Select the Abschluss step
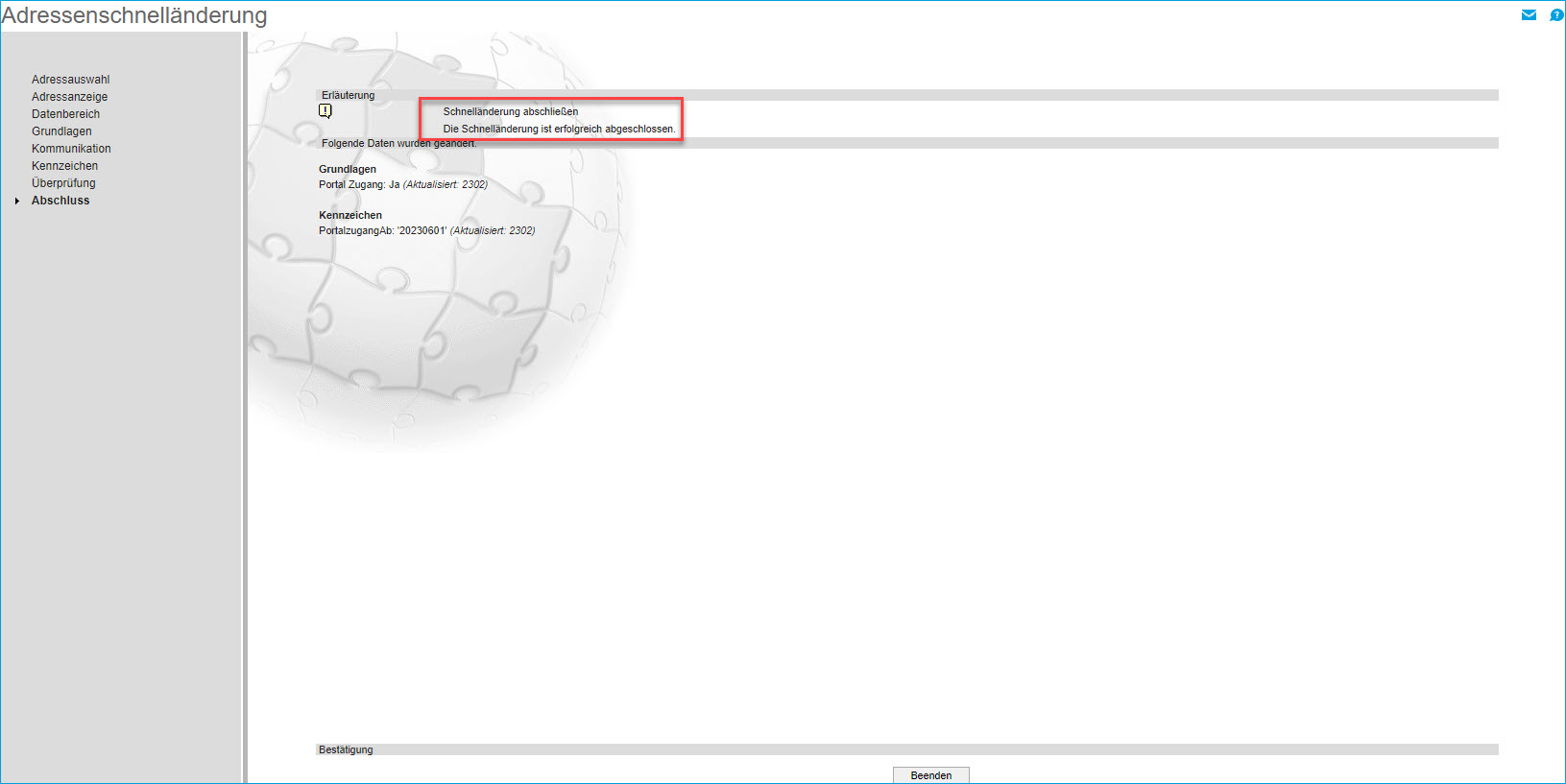 (60, 201)
